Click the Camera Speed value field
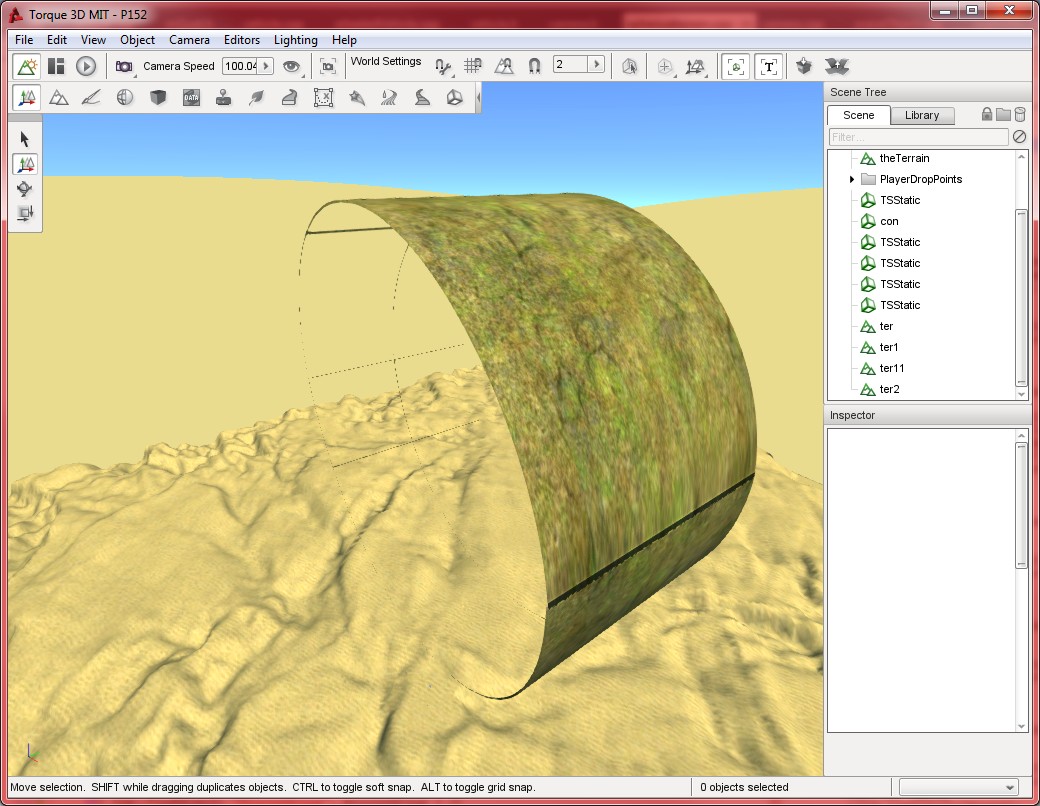The image size is (1040, 806). click(239, 66)
